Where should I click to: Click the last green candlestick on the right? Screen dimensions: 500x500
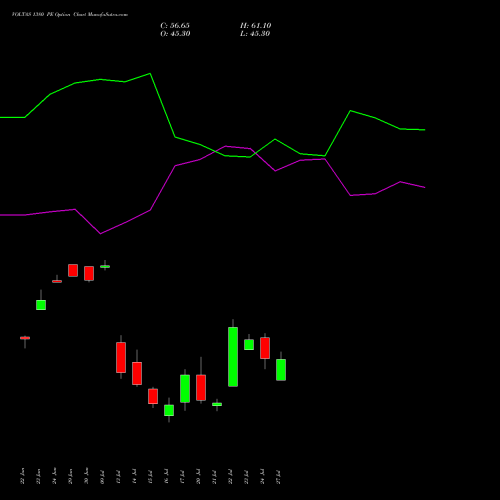pyautogui.click(x=281, y=370)
